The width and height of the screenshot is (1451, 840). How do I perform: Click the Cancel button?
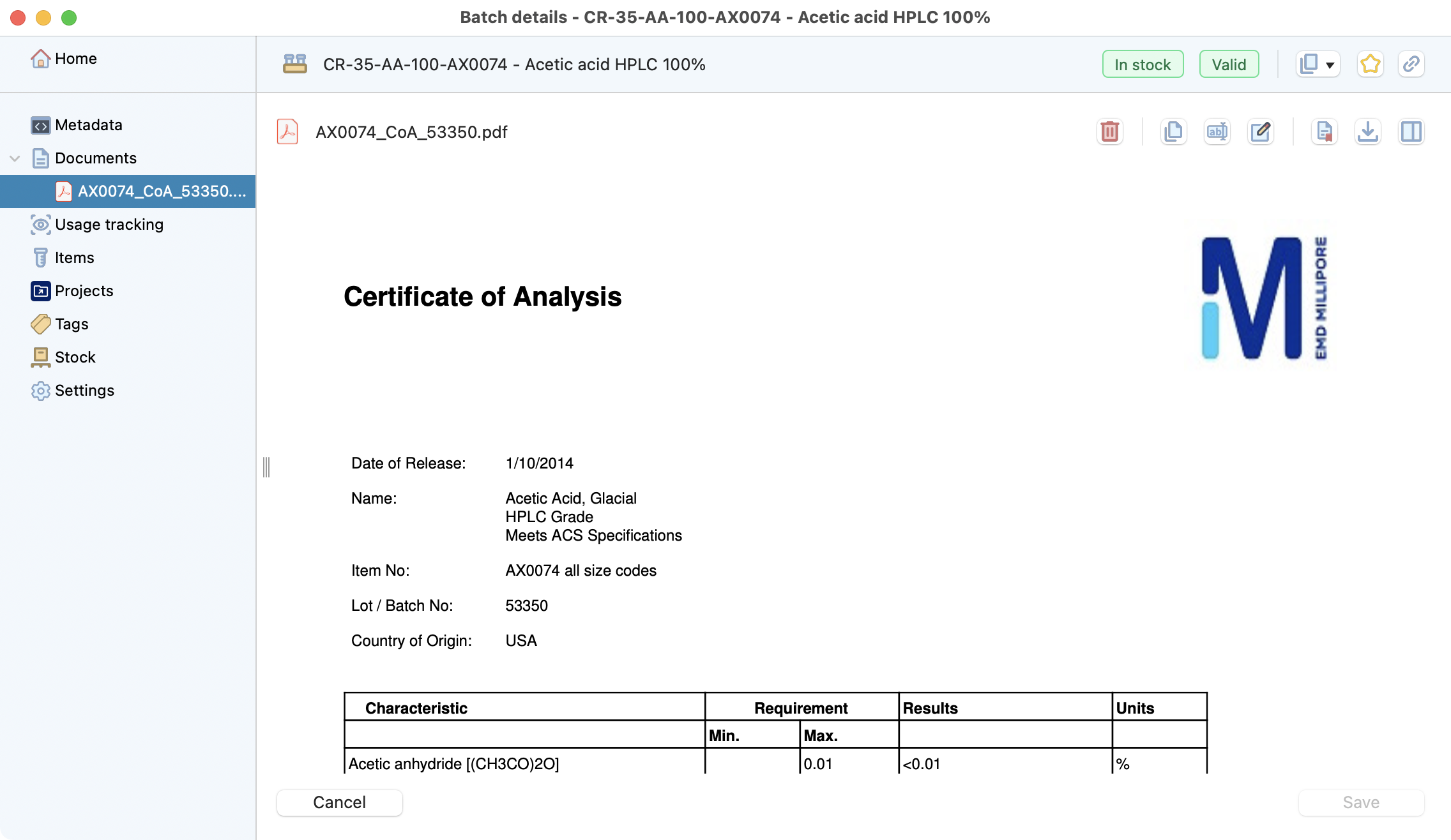tap(339, 802)
